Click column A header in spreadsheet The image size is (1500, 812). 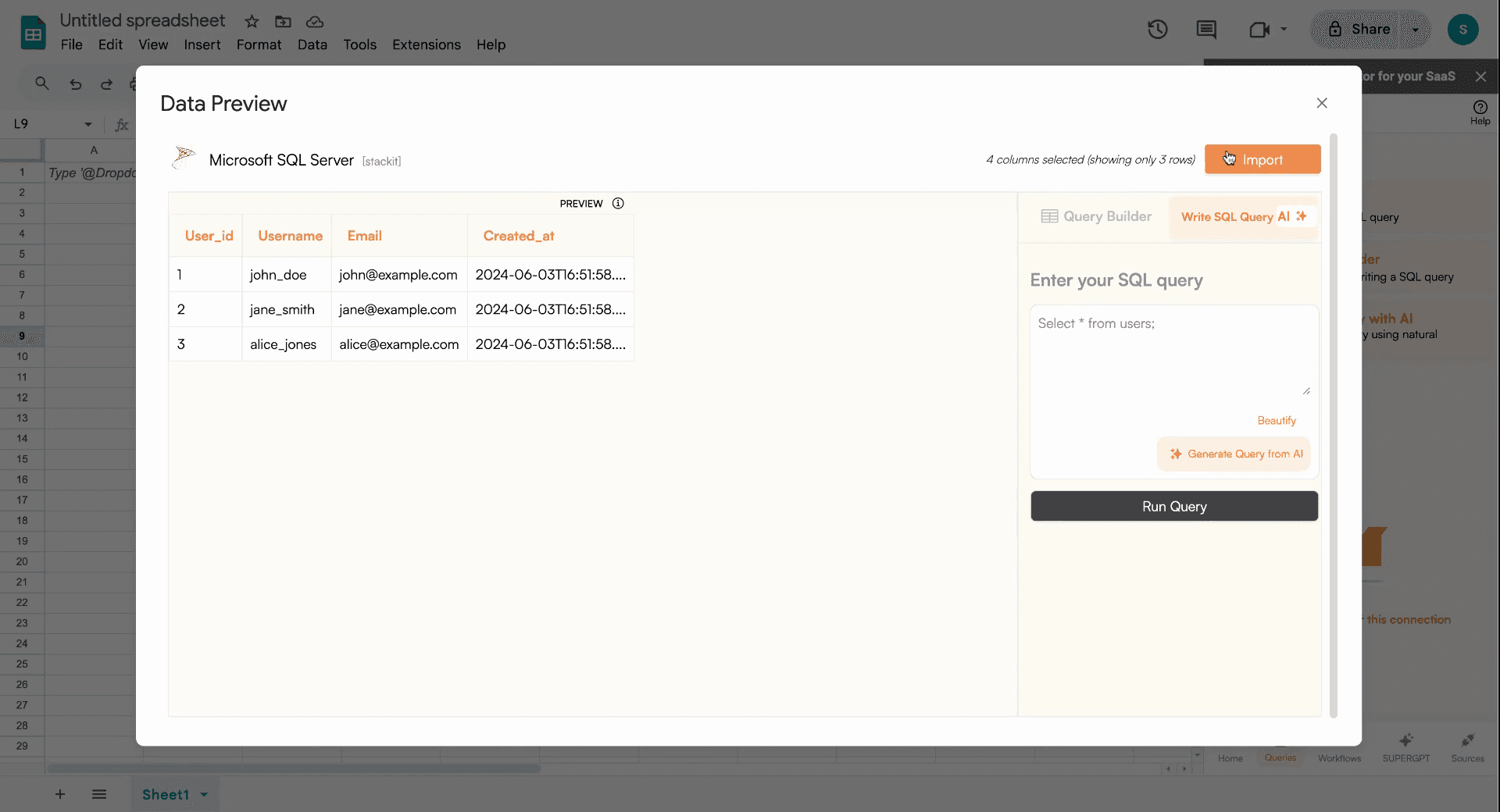[93, 150]
